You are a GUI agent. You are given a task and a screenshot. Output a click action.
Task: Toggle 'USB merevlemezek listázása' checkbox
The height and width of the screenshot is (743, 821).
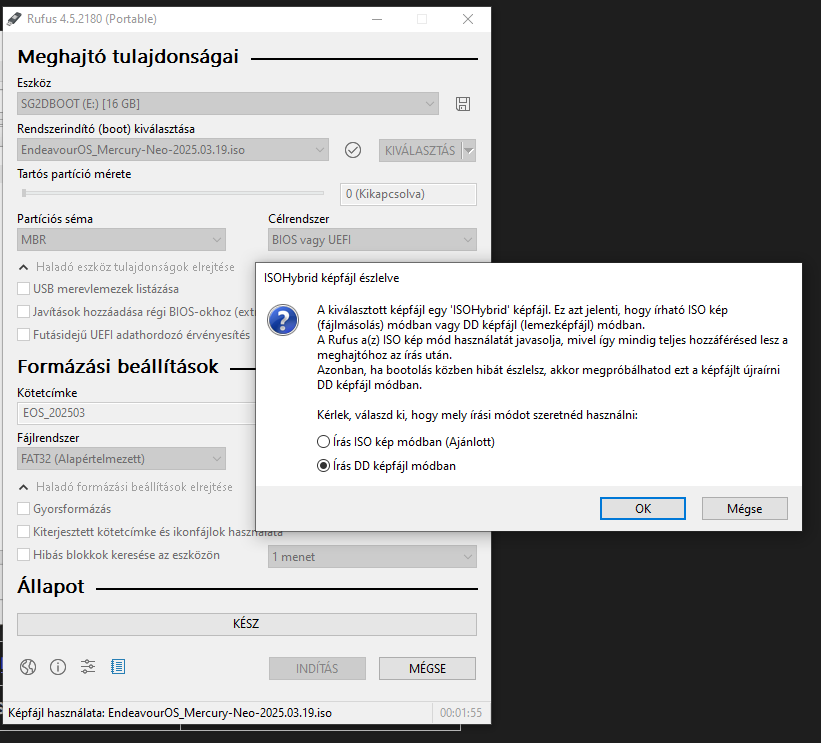[x=24, y=289]
